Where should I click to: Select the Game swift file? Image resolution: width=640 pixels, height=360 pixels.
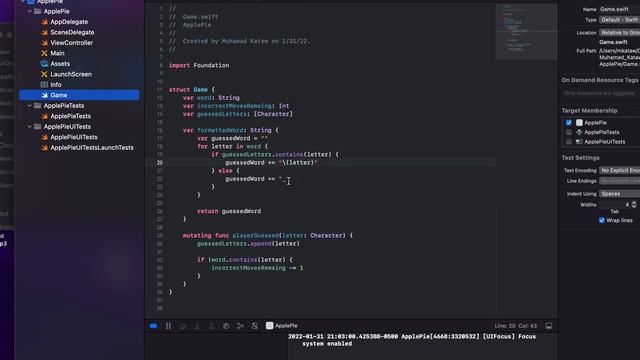79,95
